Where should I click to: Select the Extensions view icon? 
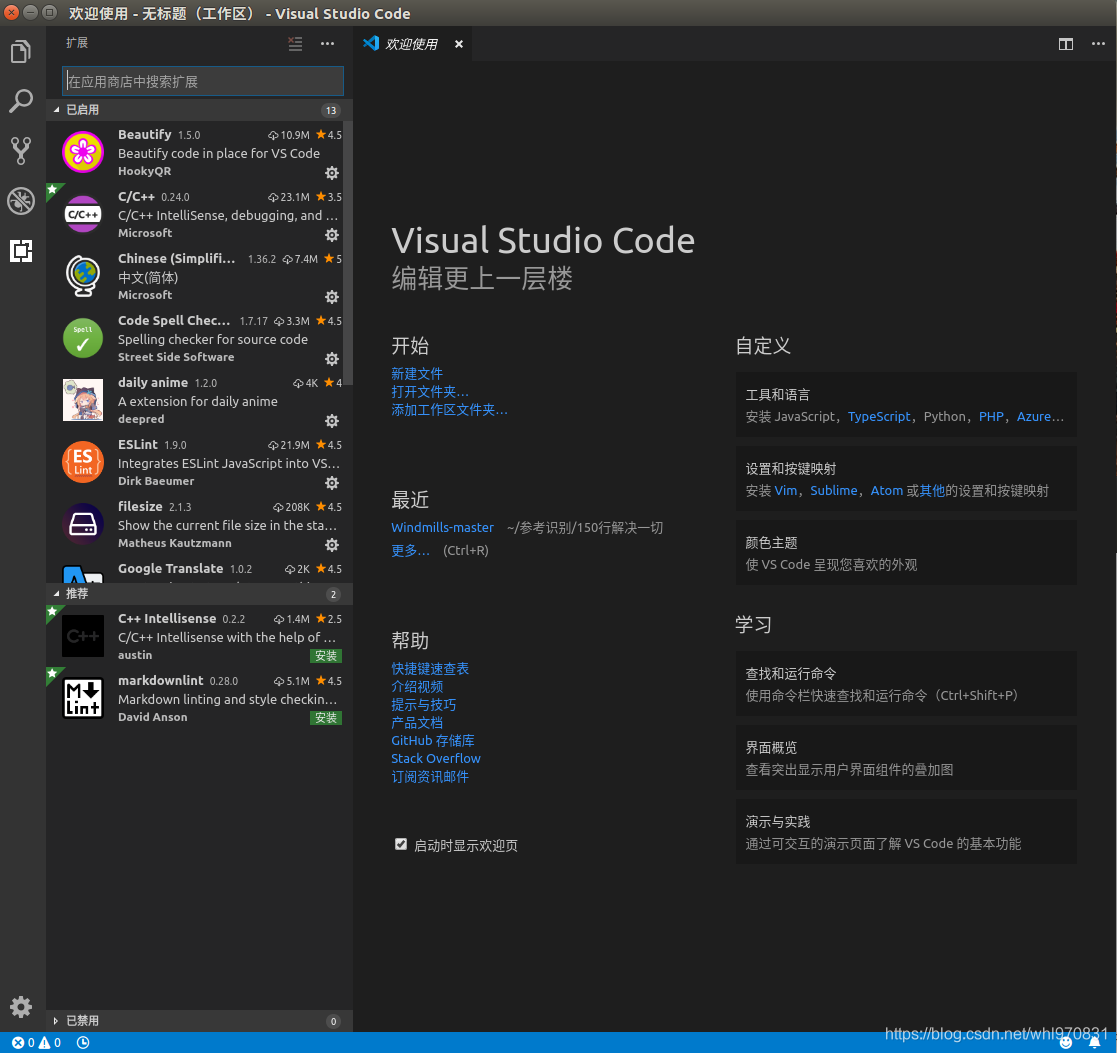(21, 250)
